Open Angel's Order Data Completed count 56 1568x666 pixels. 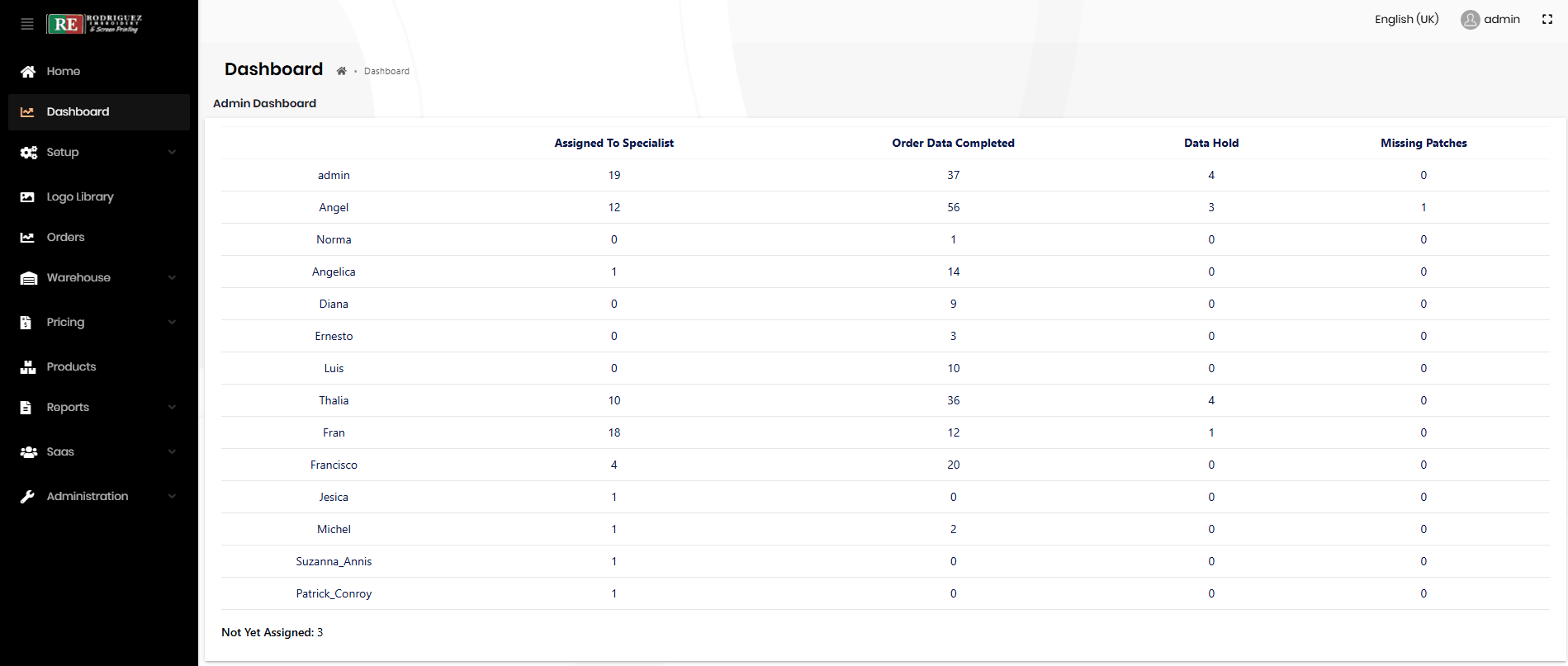(x=954, y=208)
